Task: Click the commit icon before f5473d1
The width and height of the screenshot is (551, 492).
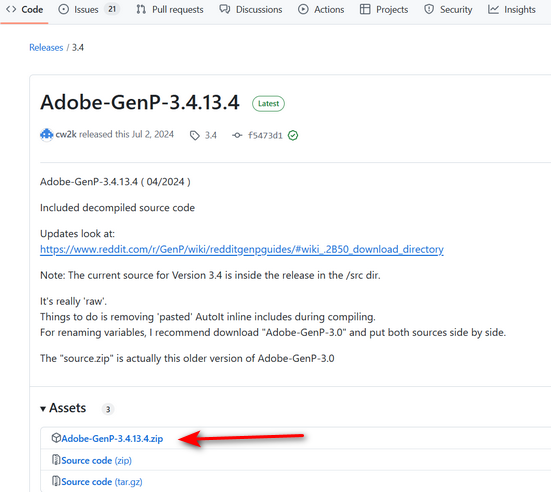Action: point(237,135)
